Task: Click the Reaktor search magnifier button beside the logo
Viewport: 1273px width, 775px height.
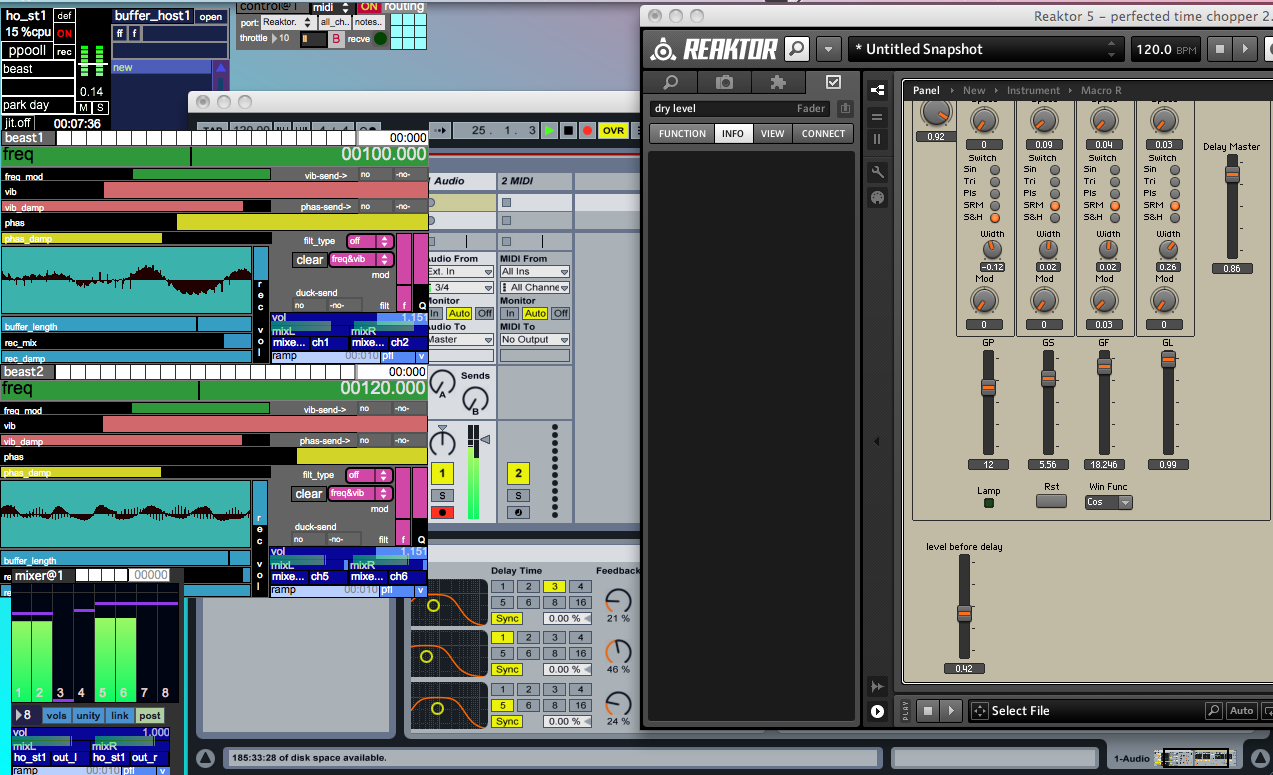Action: point(796,49)
